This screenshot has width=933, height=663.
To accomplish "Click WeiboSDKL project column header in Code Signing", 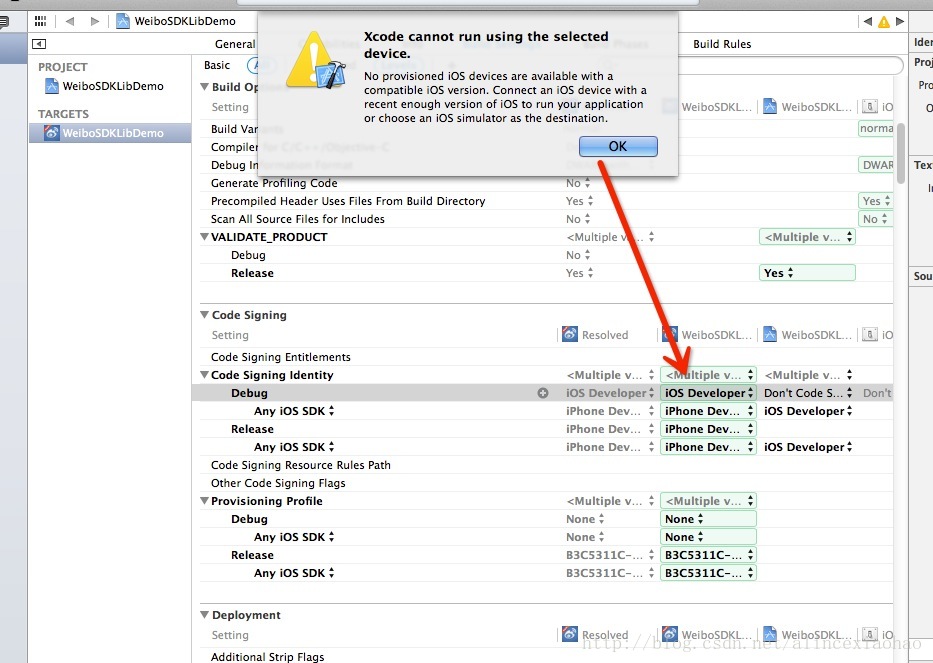I will pos(807,335).
